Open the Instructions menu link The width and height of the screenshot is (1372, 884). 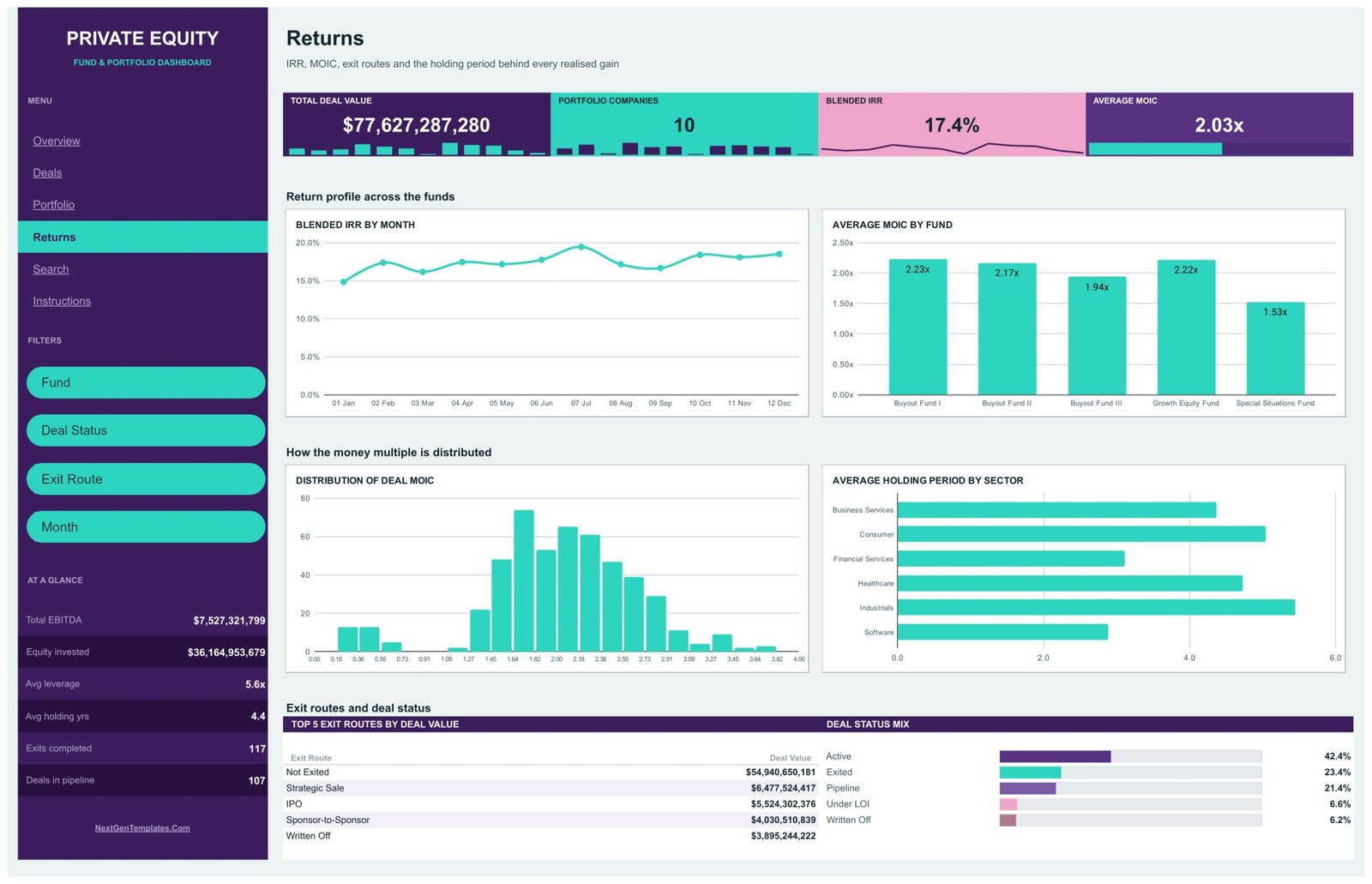pos(62,301)
